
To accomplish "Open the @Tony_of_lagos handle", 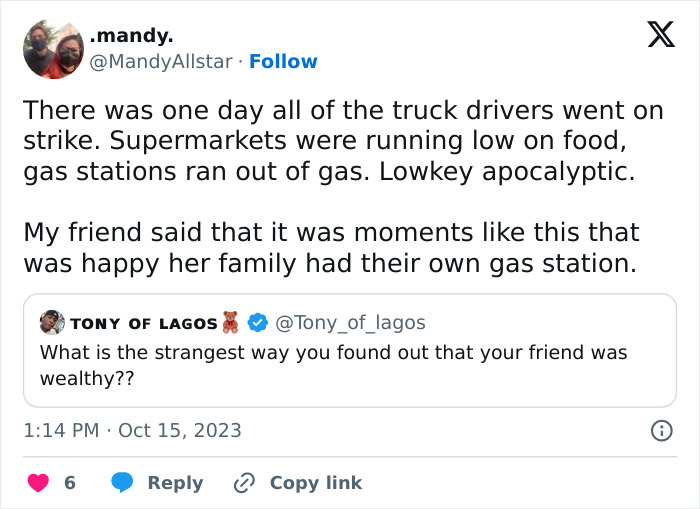I will [349, 322].
